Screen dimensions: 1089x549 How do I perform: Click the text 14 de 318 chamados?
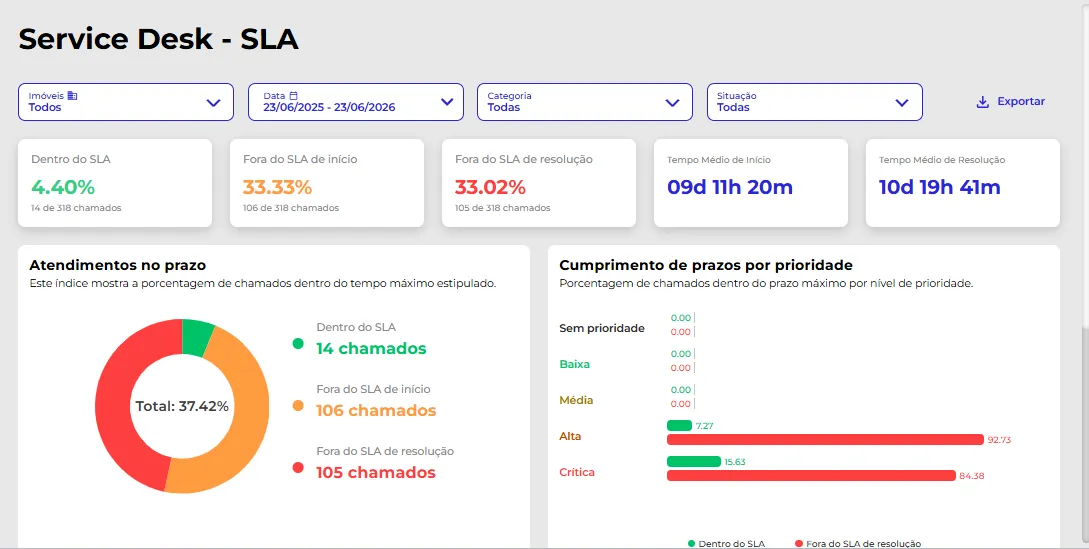click(76, 208)
